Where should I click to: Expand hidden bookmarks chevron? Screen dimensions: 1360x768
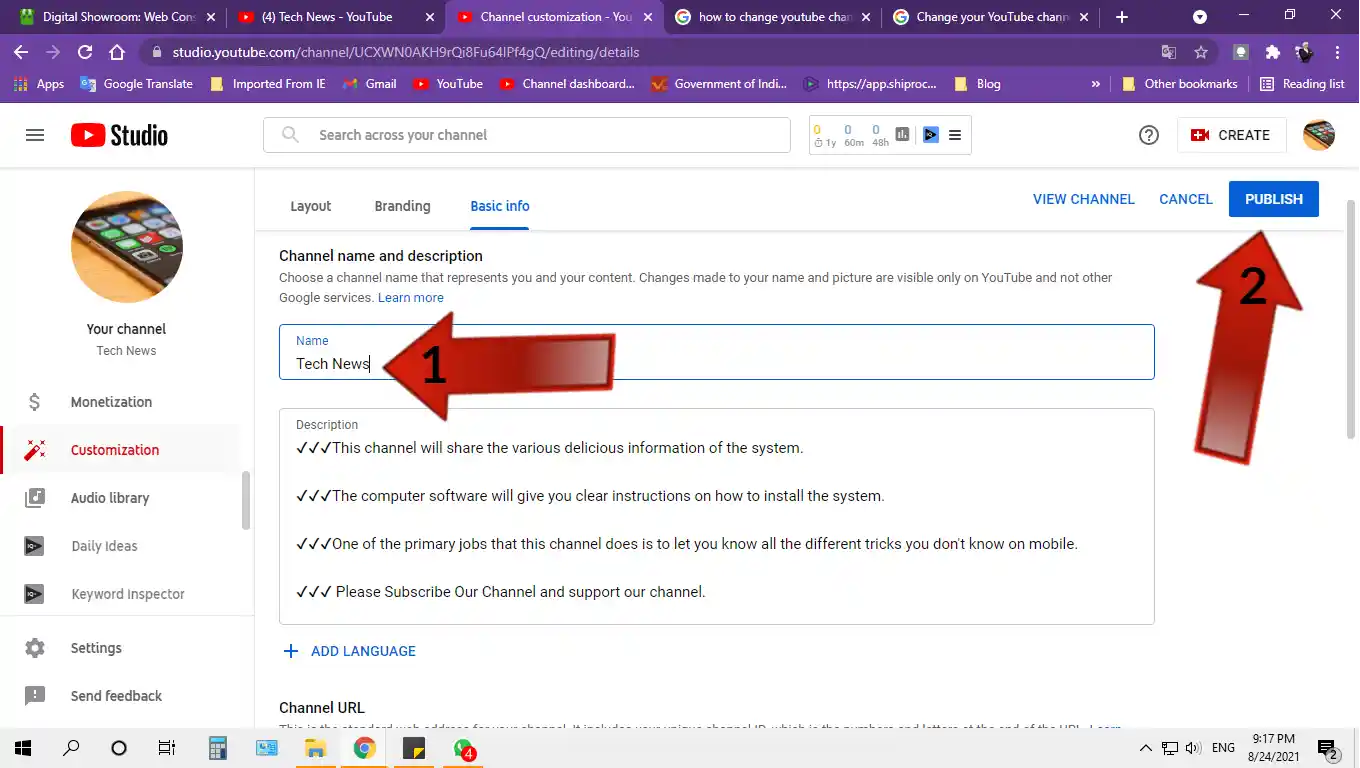[x=1096, y=84]
